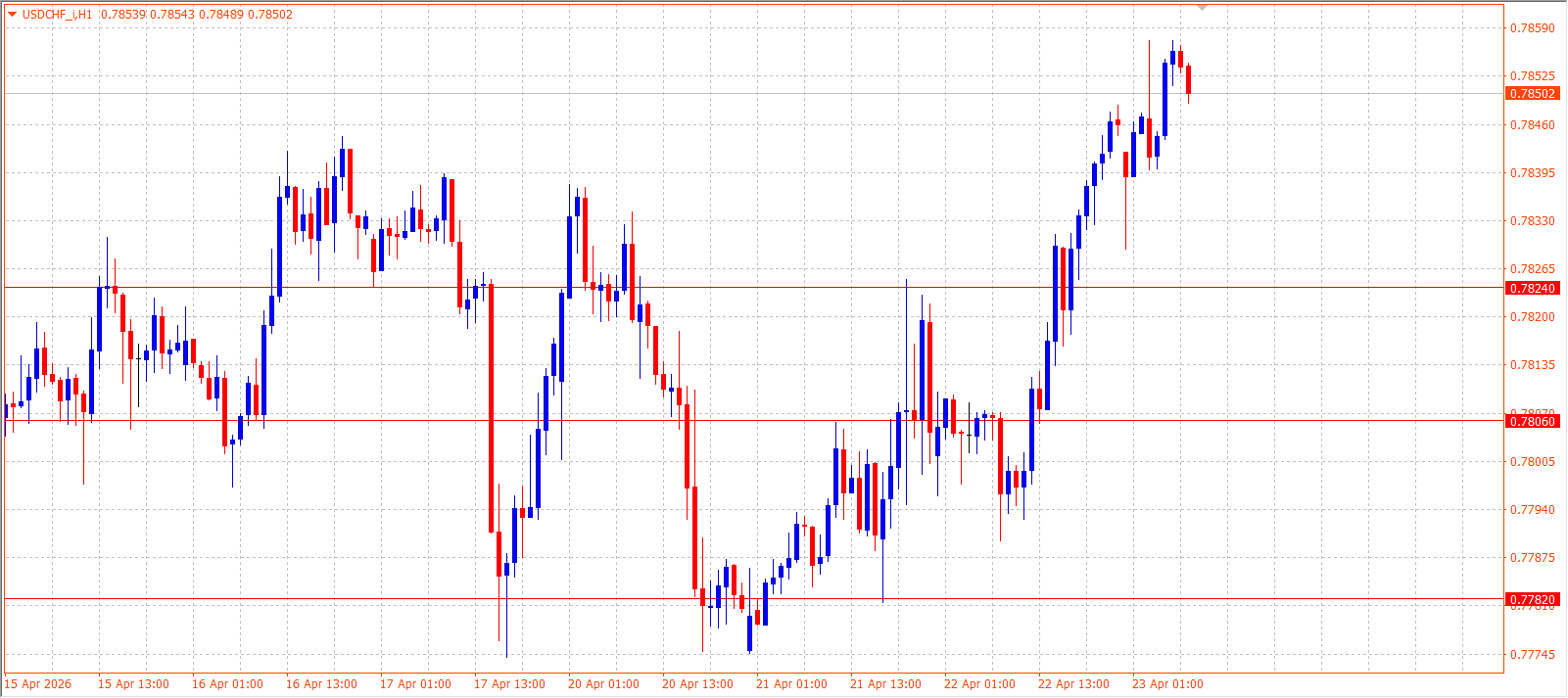Click the 22 Apr 13:00 time label

1073,684
